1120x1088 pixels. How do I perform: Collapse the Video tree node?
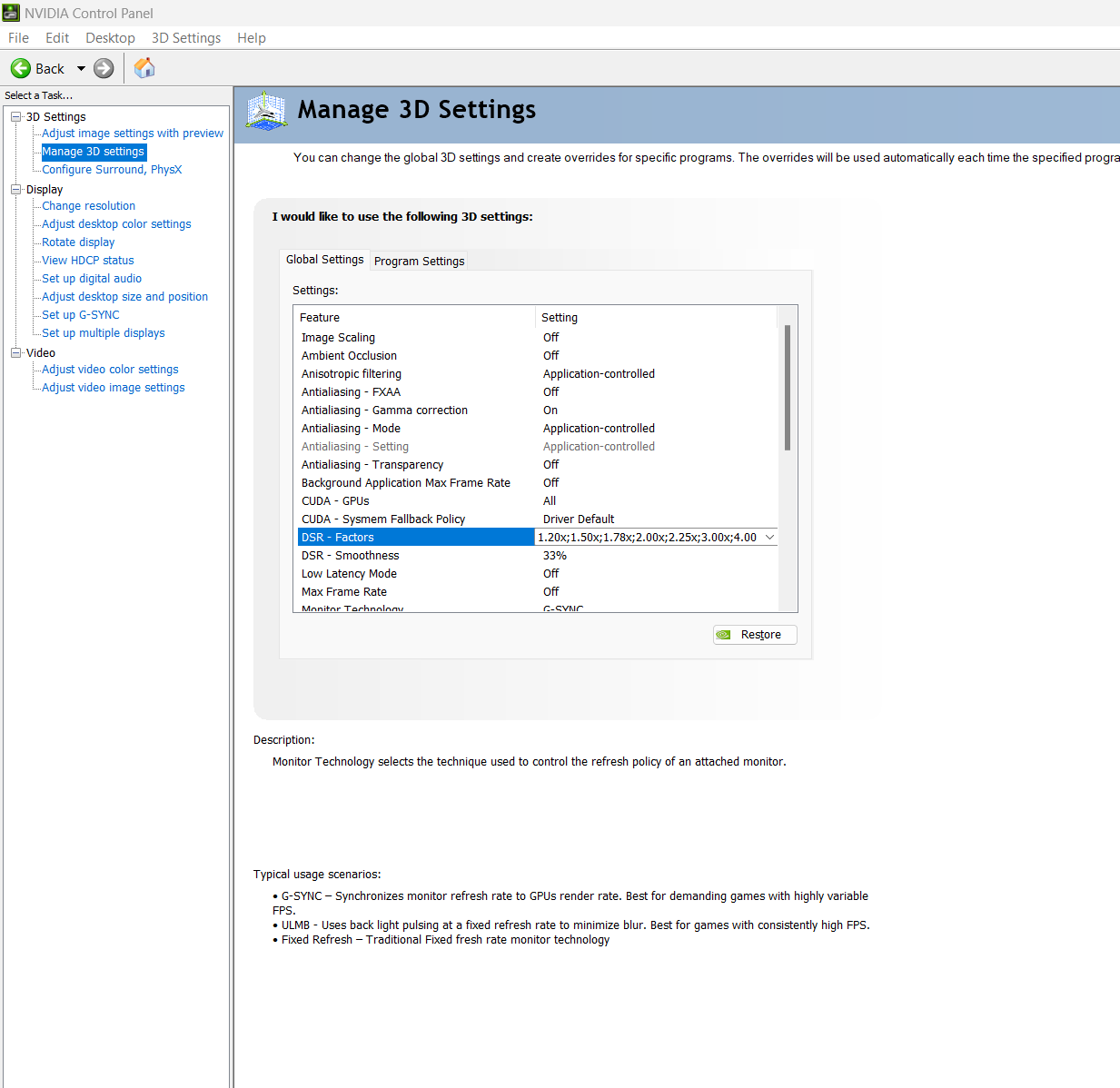coord(15,352)
